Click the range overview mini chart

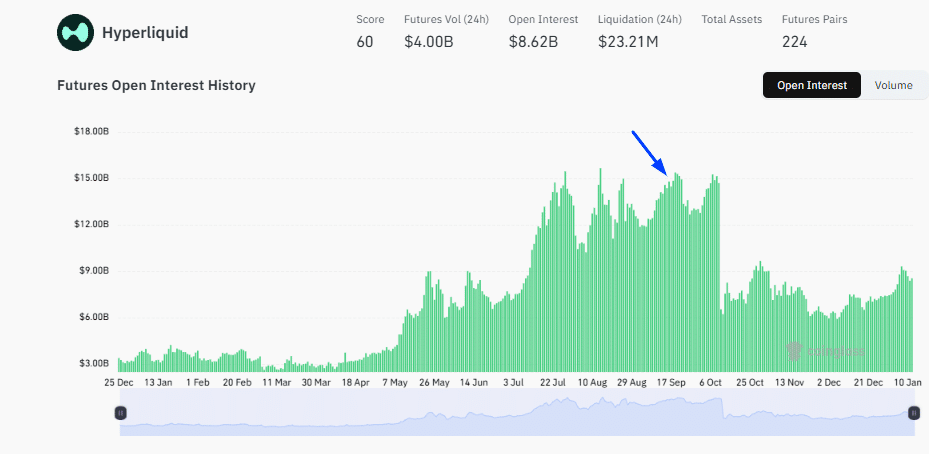[517, 413]
